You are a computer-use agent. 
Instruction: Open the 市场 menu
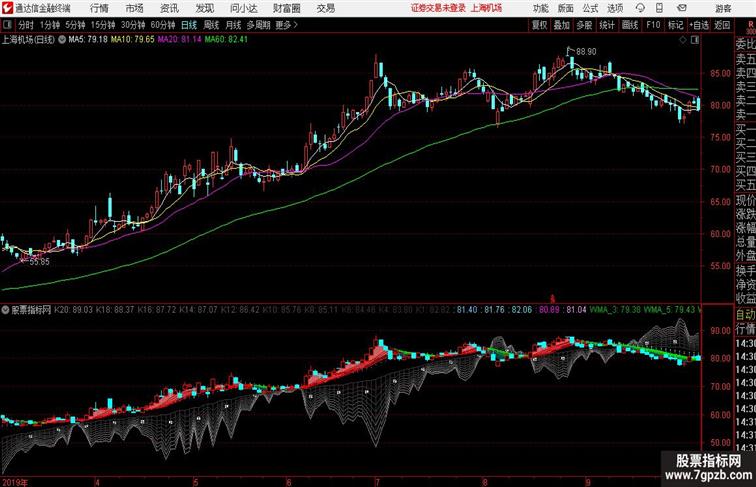click(x=135, y=8)
